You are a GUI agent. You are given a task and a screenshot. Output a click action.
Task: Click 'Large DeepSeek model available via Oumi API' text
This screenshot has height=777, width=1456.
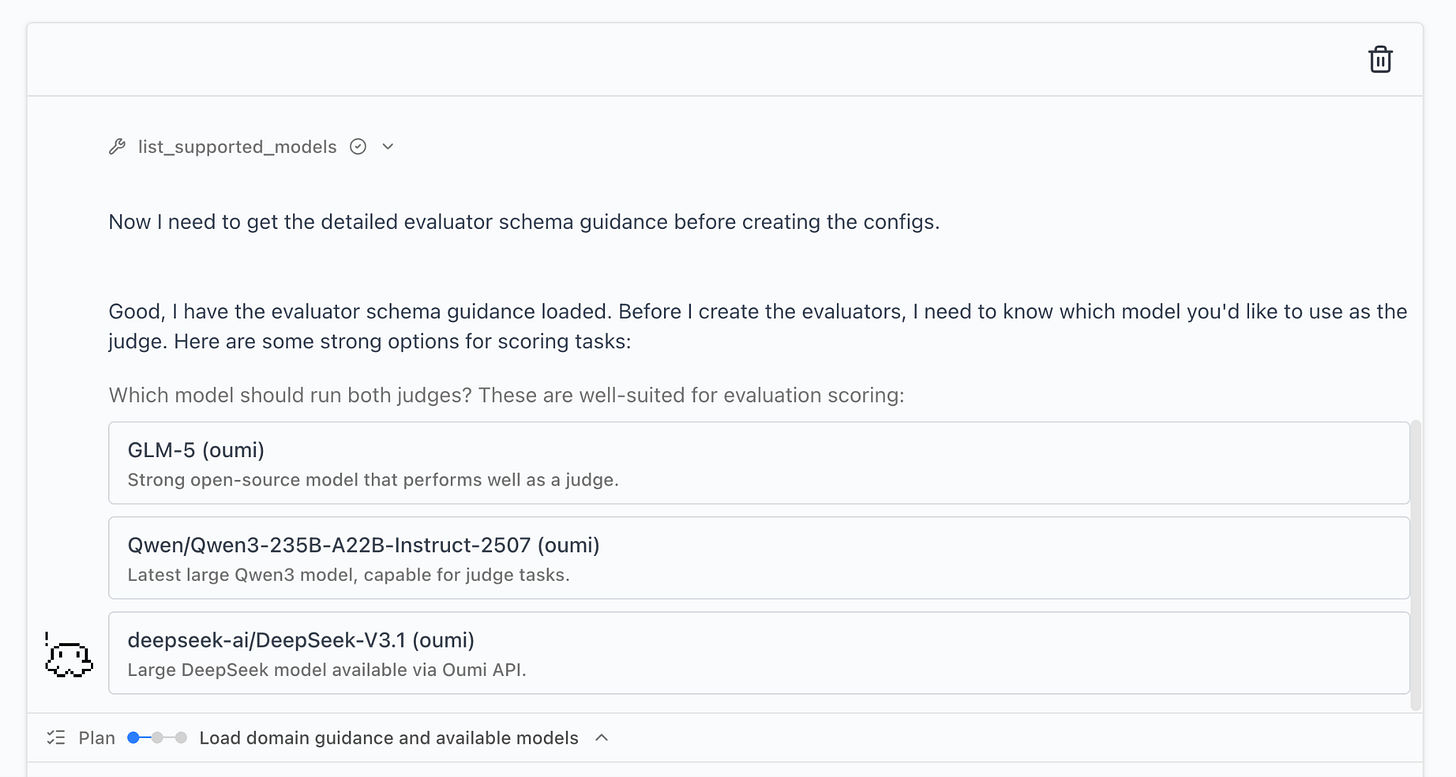click(327, 670)
